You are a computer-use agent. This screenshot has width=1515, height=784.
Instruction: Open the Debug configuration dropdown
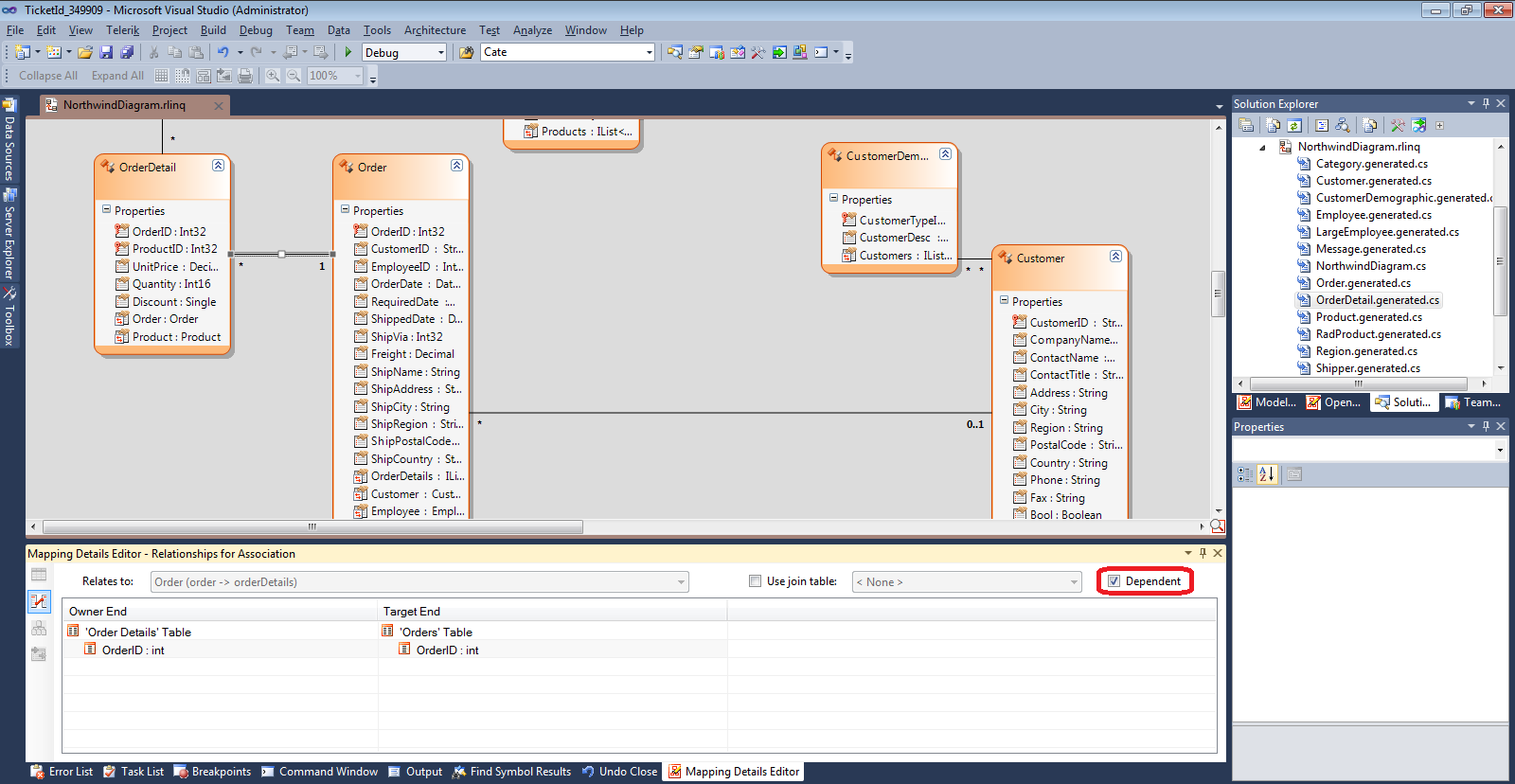441,53
